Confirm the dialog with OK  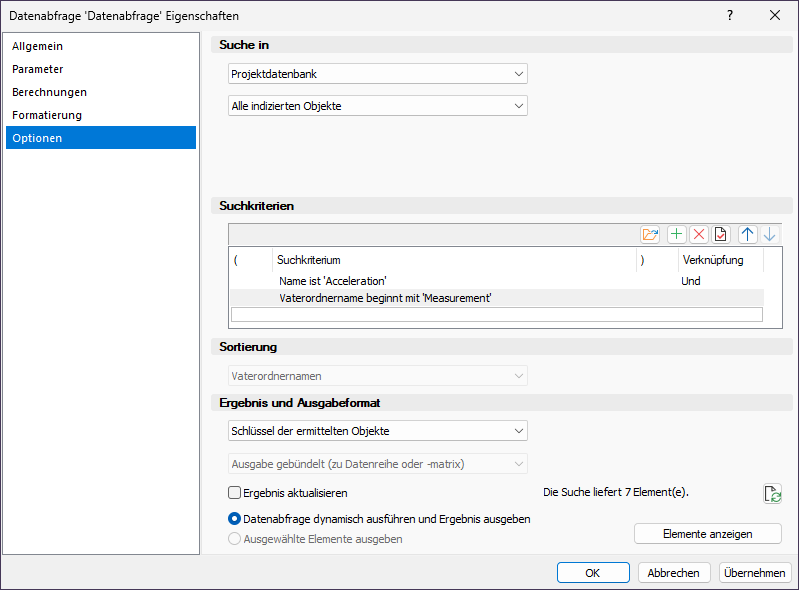592,573
